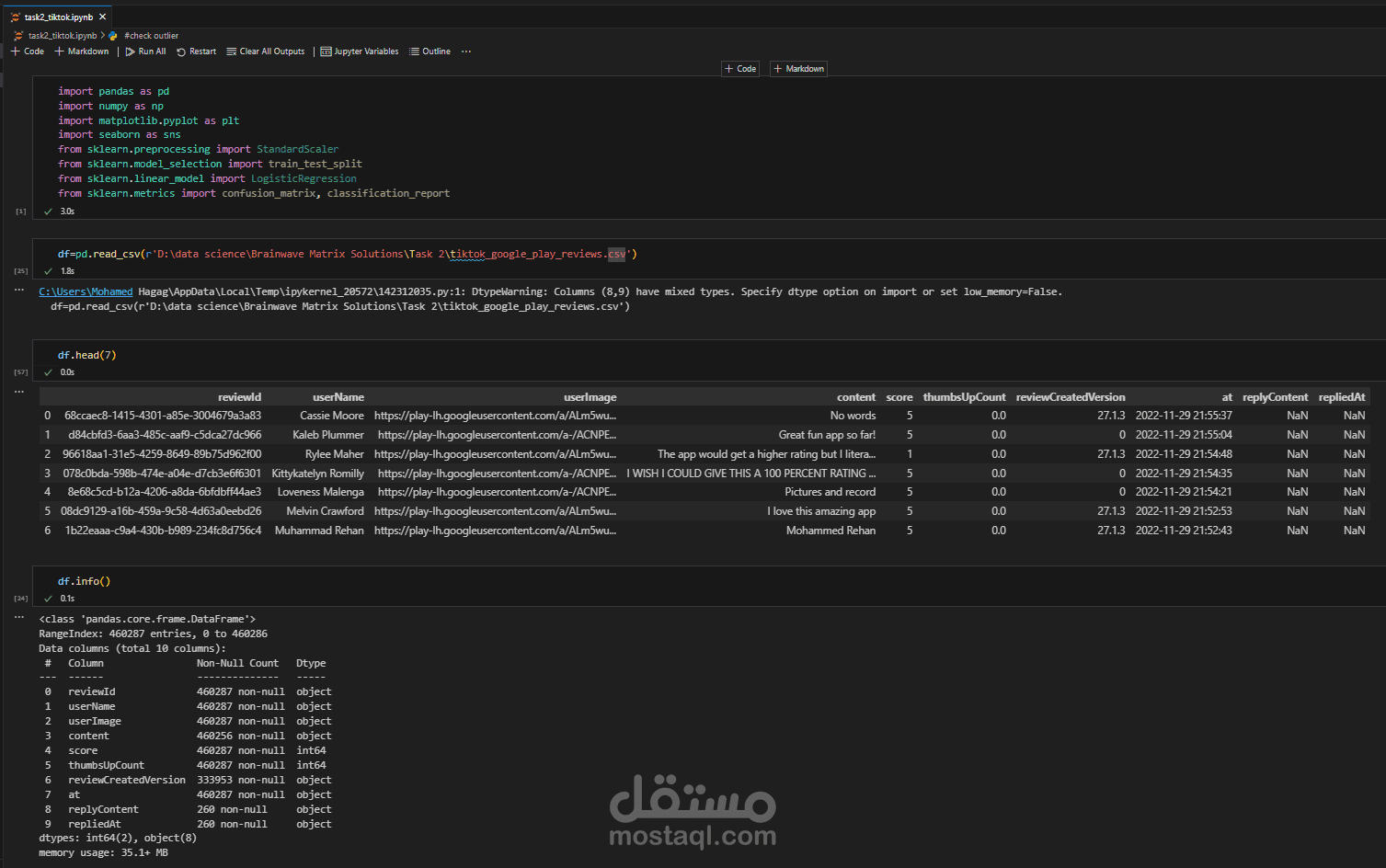The height and width of the screenshot is (868, 1386).
Task: Click the '2022-11-29 21:52:43' timestamp cell
Action: click(1184, 531)
